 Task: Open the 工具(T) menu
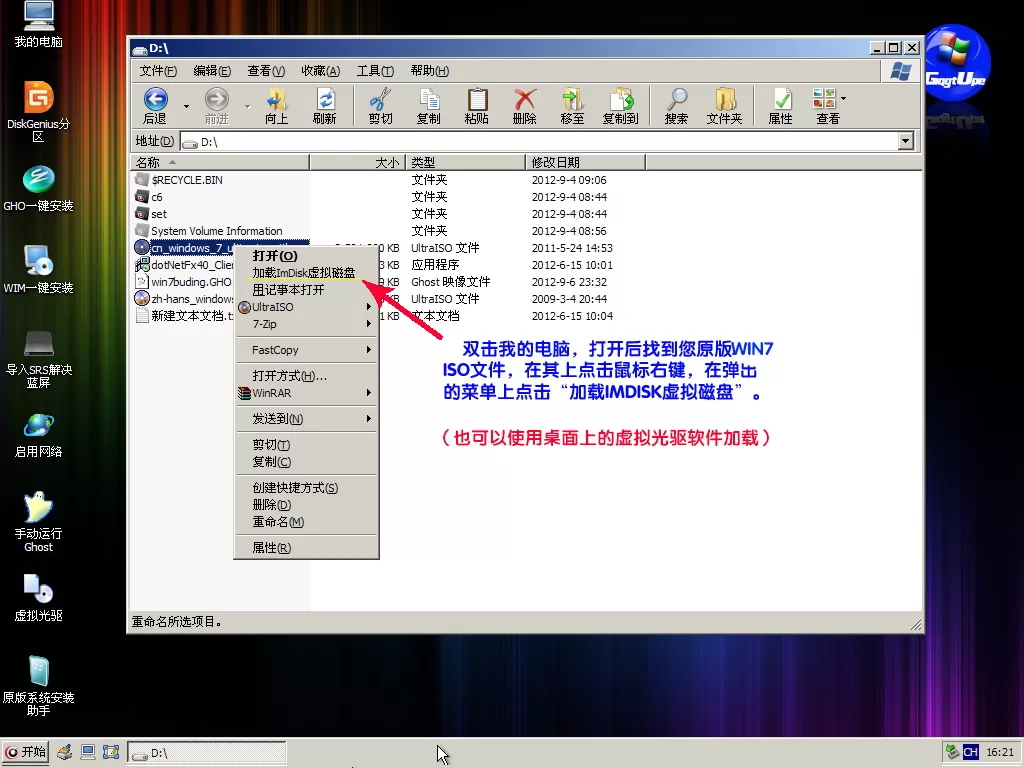[375, 71]
